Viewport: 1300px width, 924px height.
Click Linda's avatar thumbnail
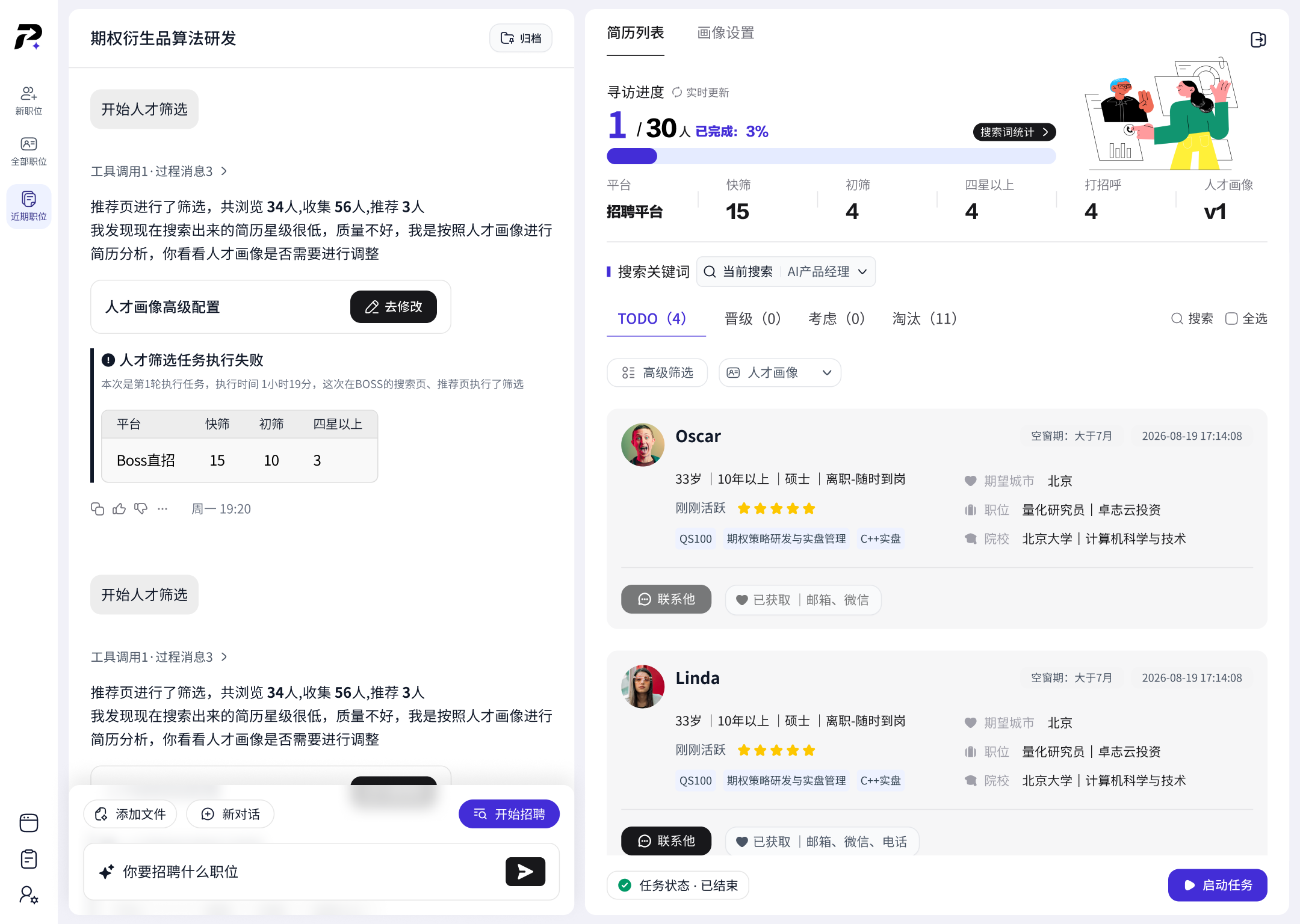[x=642, y=686]
